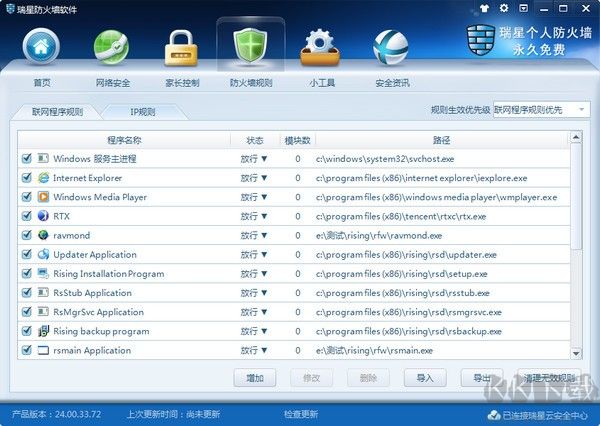
Task: Open 放行 dropdown for Rising backup program
Action: pyautogui.click(x=254, y=331)
